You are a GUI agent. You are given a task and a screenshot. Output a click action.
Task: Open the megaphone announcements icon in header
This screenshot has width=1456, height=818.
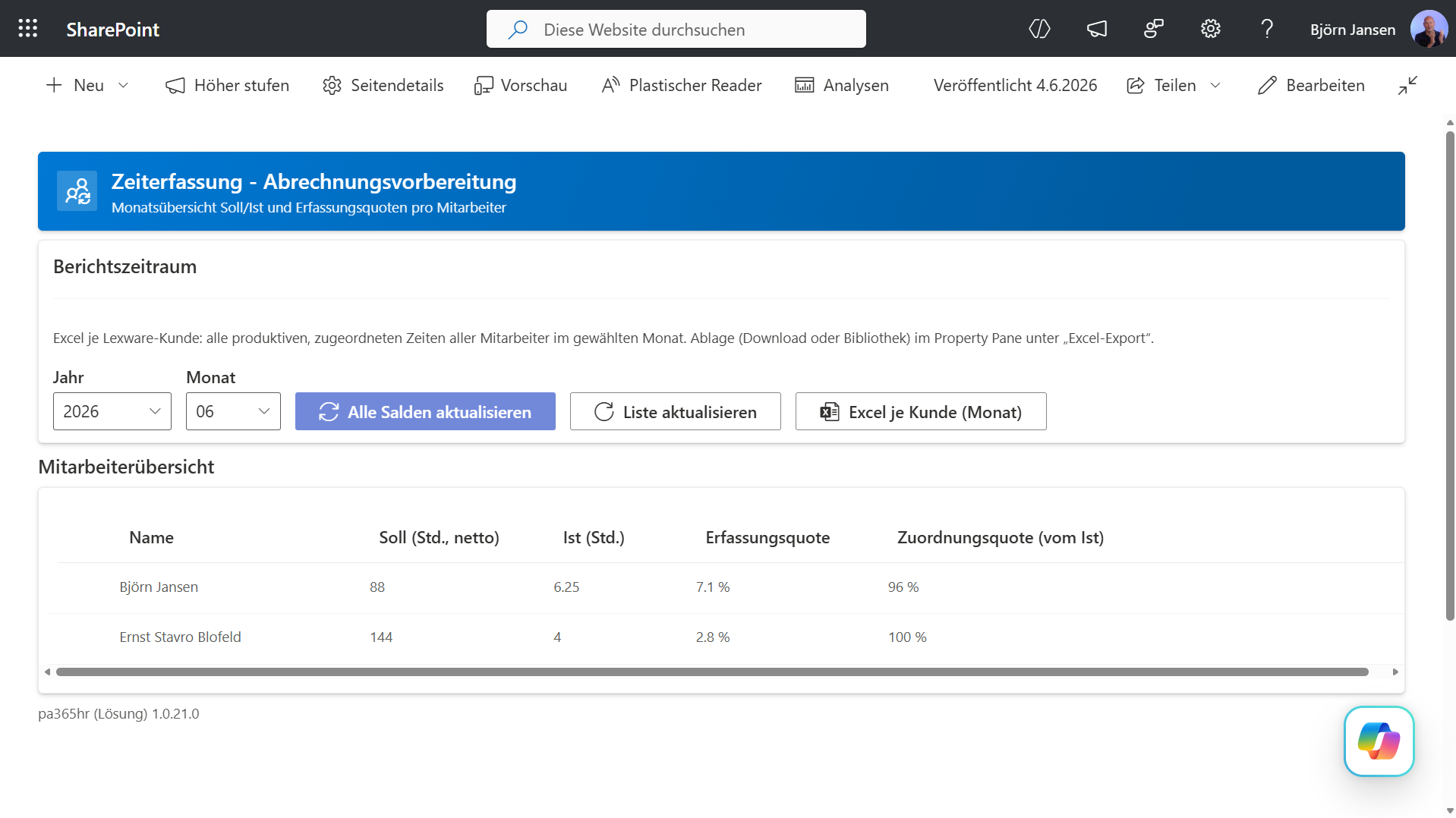[1096, 29]
